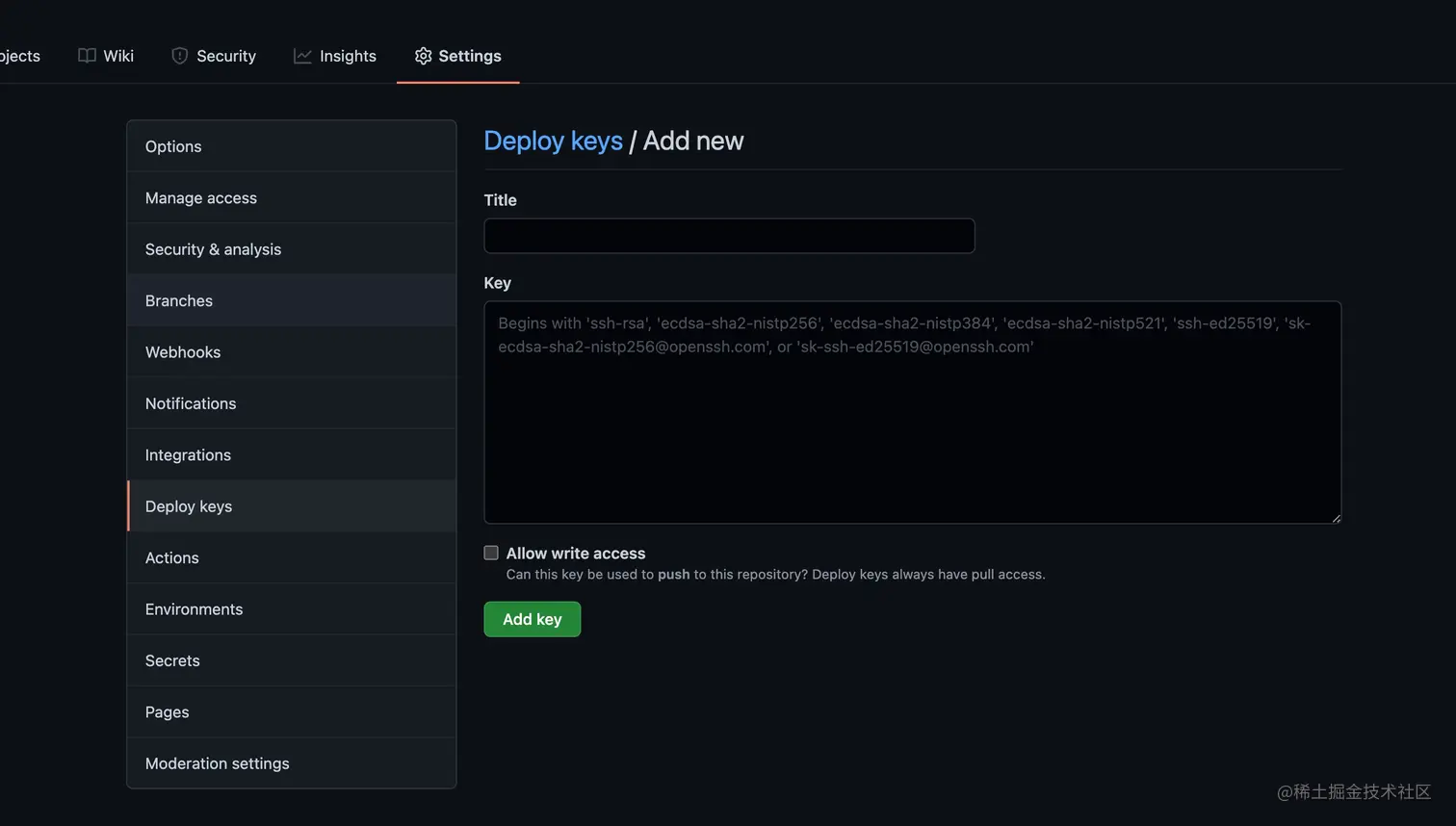Focus the Title input field
Image resolution: width=1456 pixels, height=826 pixels.
point(729,236)
